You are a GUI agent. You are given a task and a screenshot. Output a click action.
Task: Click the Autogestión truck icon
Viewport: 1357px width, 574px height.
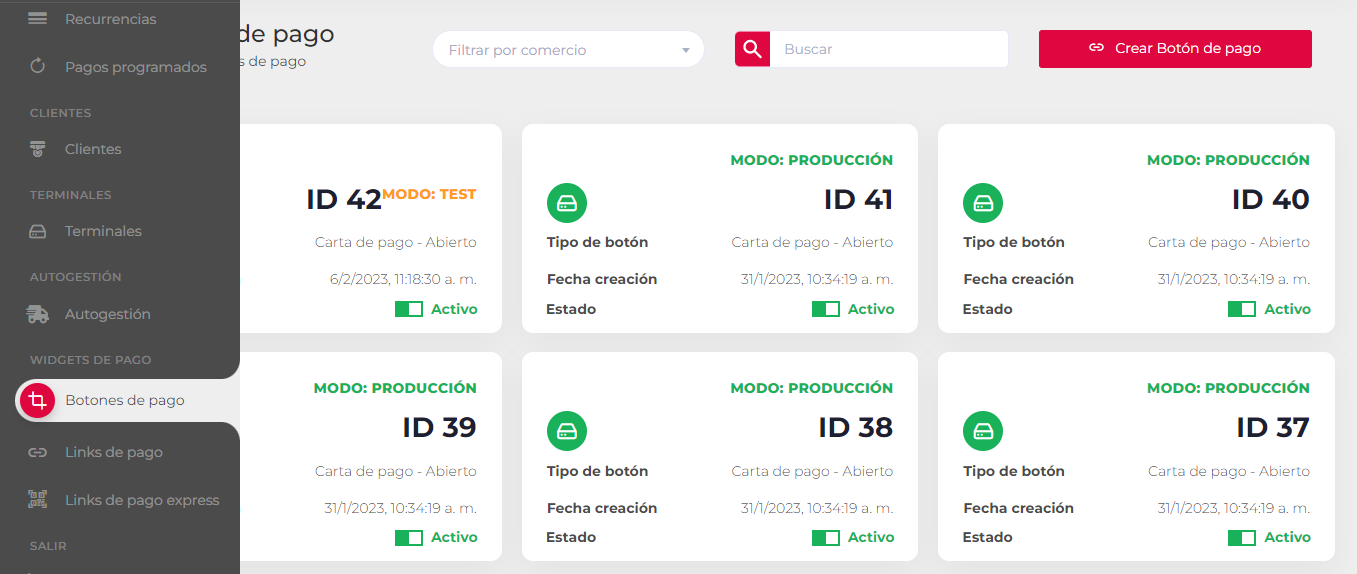37,314
